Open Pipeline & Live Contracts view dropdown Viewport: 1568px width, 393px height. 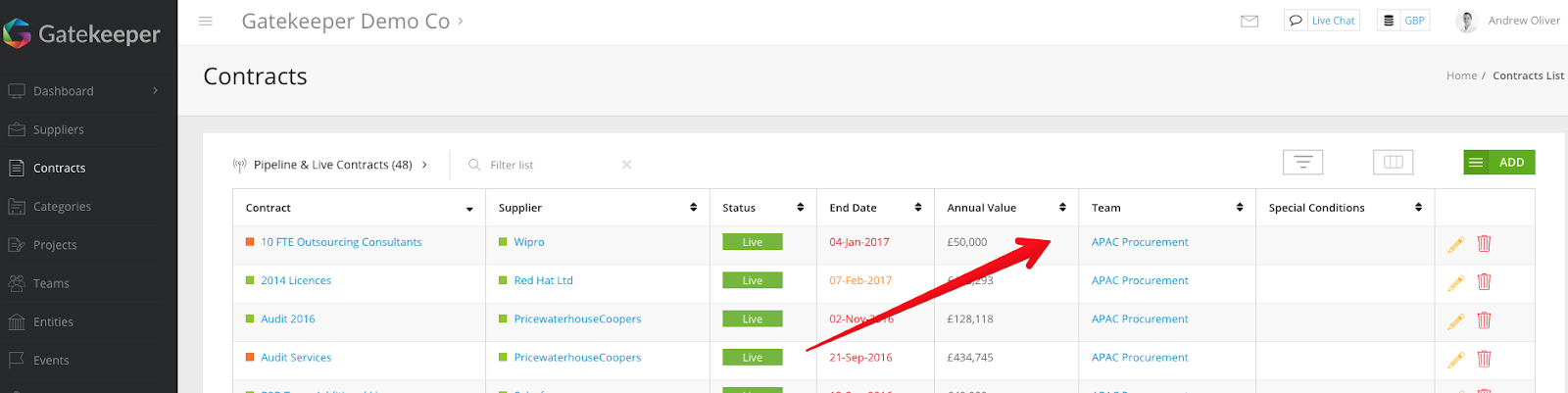[x=331, y=165]
